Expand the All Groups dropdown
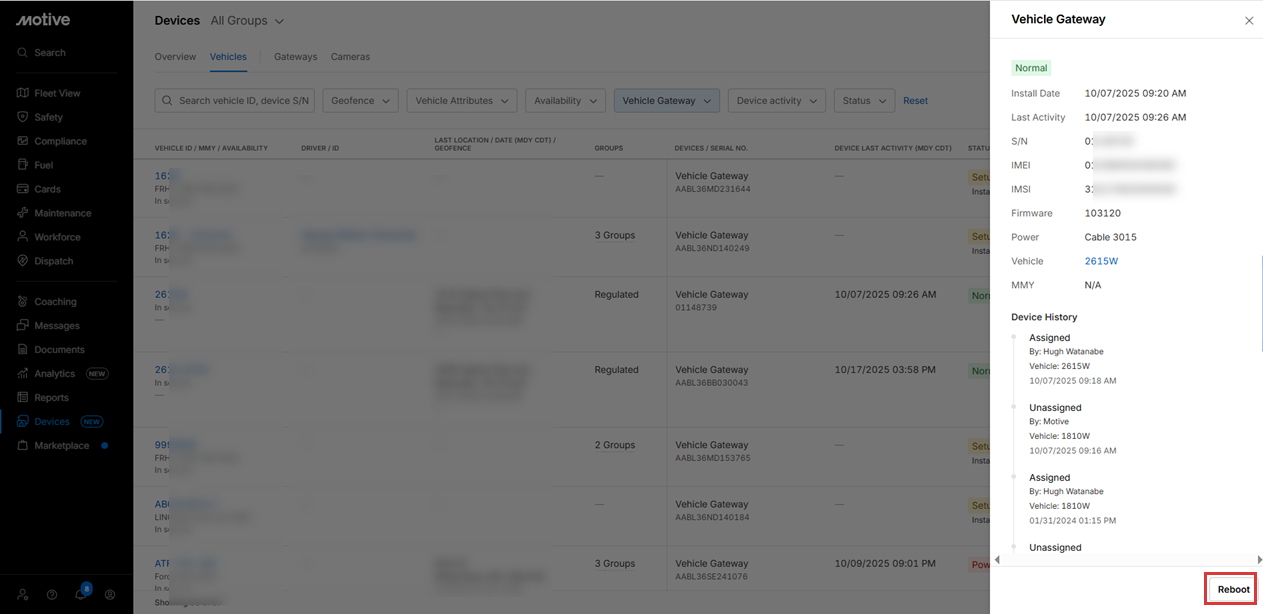This screenshot has height=614, width=1263. point(247,21)
